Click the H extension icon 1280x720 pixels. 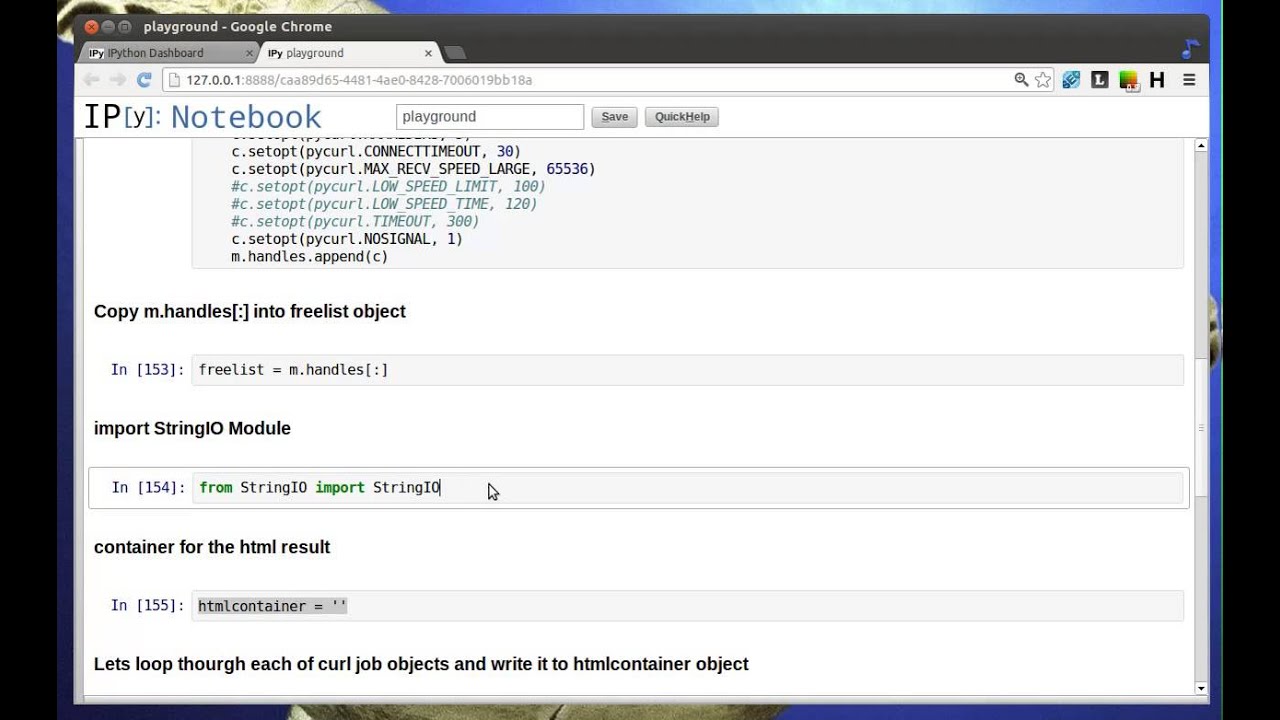tap(1157, 80)
